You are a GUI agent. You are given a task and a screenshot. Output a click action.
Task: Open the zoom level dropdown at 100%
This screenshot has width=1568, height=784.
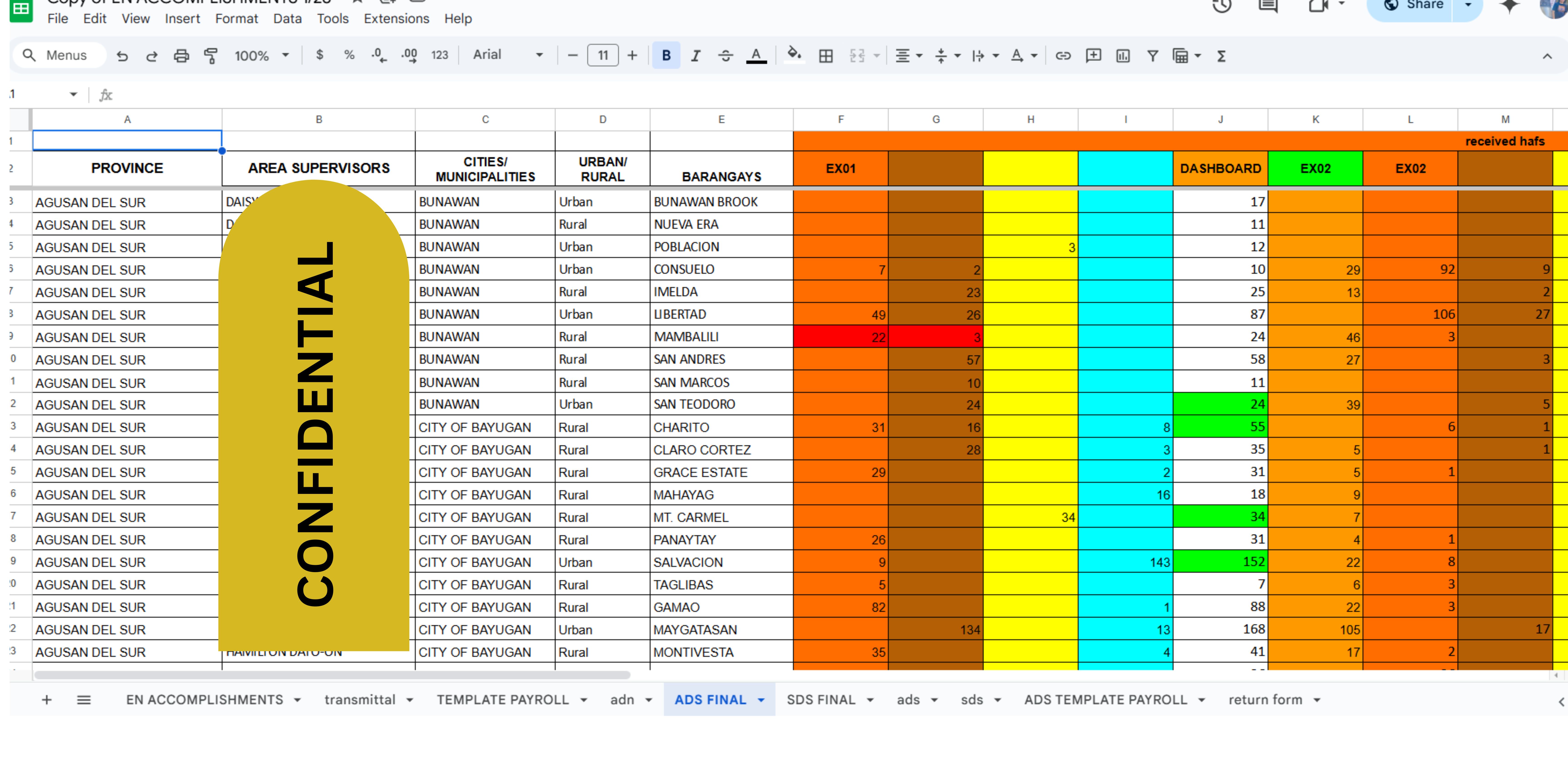click(262, 56)
